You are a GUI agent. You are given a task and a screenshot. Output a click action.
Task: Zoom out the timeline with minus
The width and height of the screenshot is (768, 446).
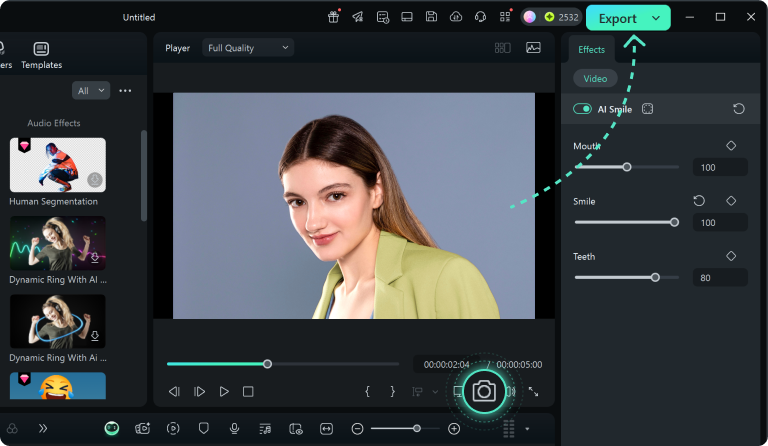click(x=358, y=429)
